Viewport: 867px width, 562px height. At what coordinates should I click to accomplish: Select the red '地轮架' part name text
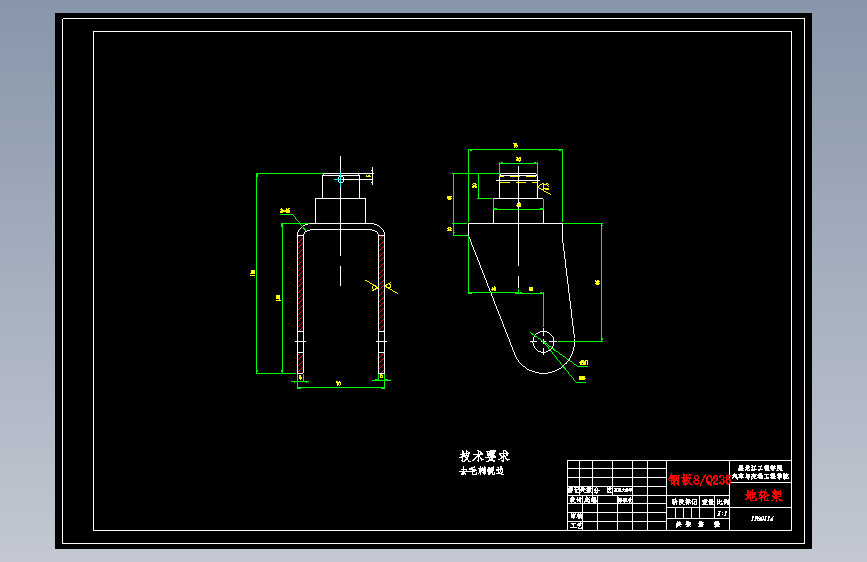[764, 496]
